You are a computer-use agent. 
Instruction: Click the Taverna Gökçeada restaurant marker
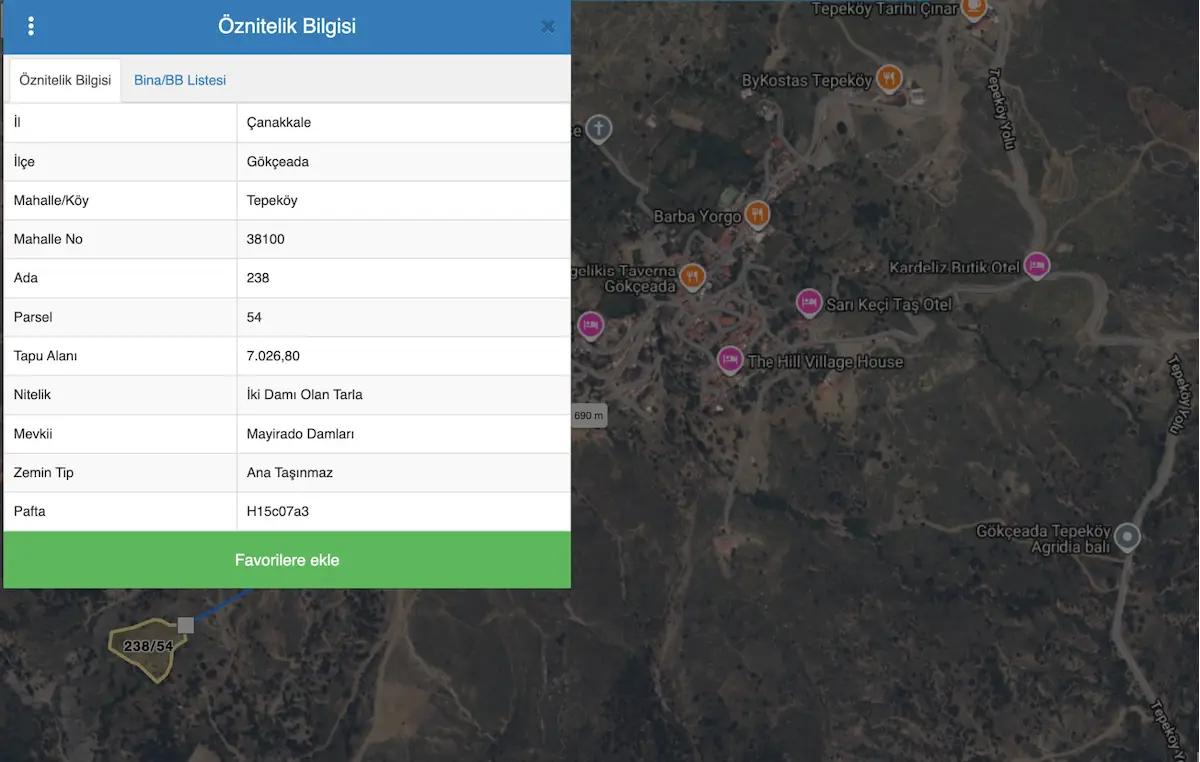(x=692, y=277)
